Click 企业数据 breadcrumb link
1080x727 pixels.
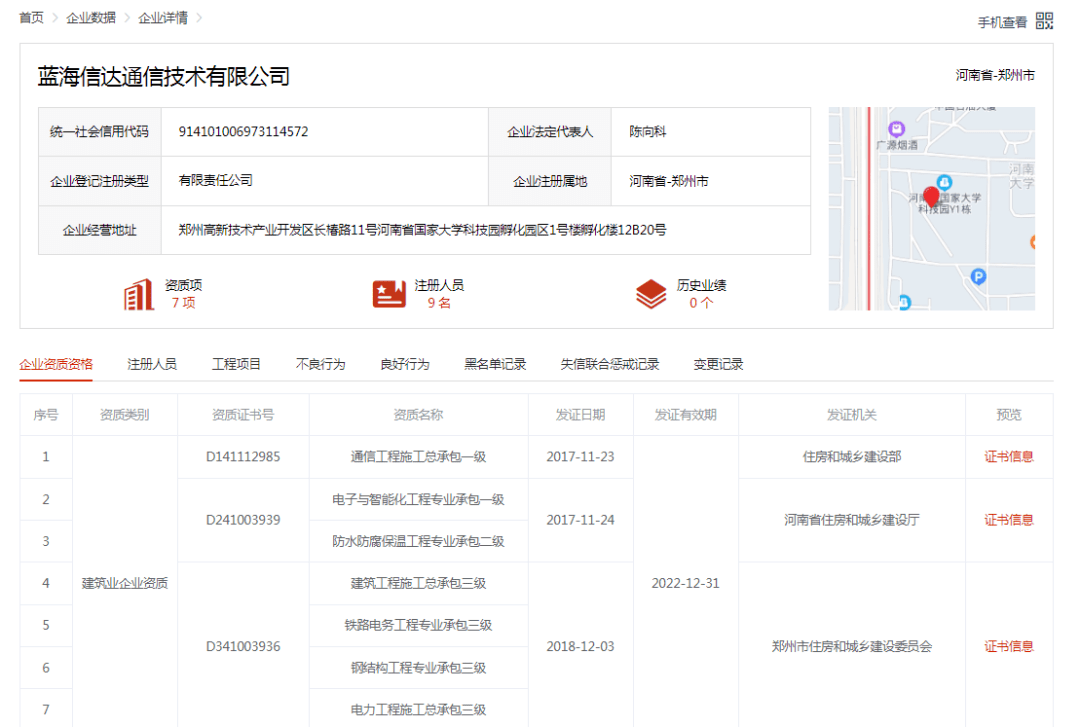pyautogui.click(x=90, y=18)
